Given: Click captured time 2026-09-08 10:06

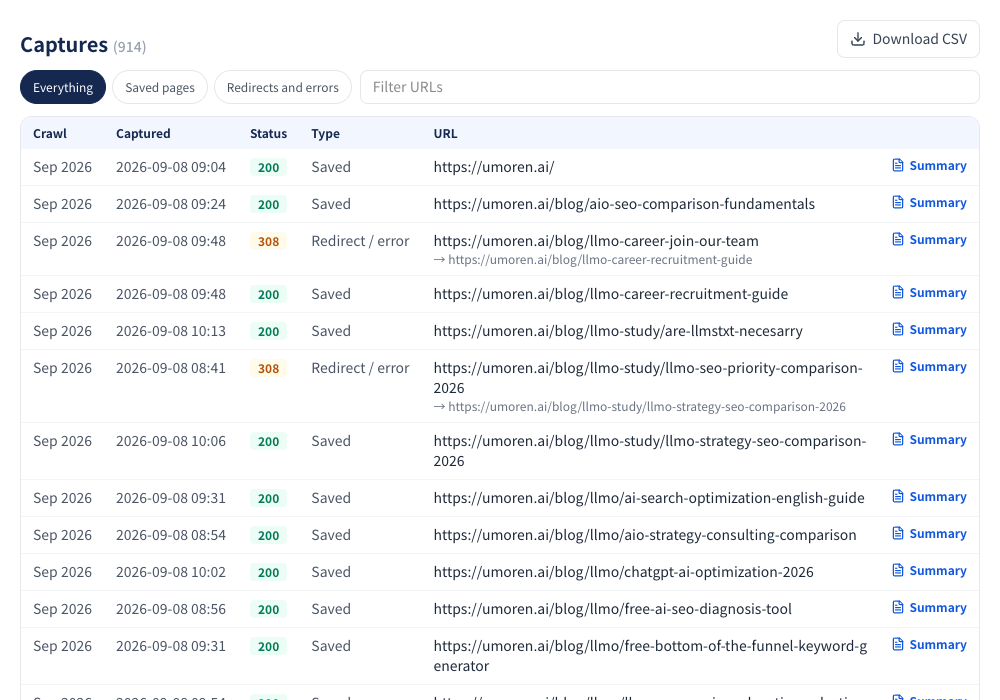Looking at the screenshot, I should [x=171, y=441].
